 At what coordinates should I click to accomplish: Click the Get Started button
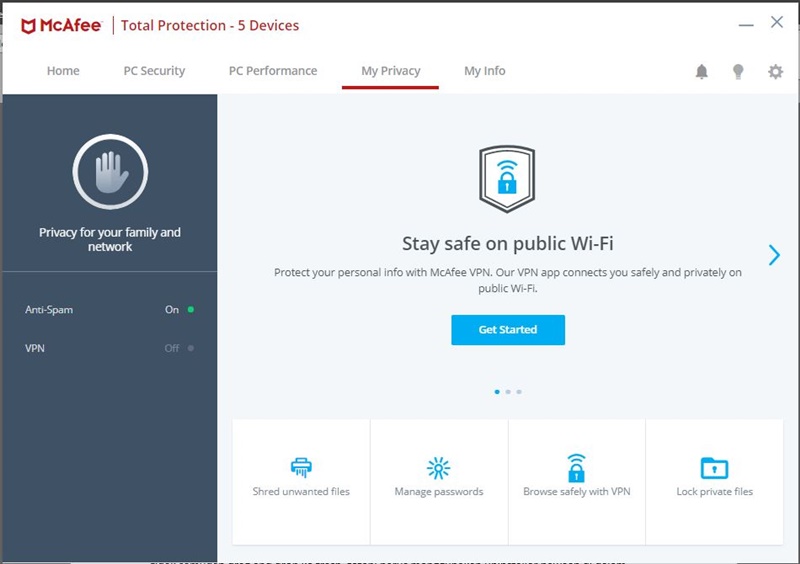508,330
